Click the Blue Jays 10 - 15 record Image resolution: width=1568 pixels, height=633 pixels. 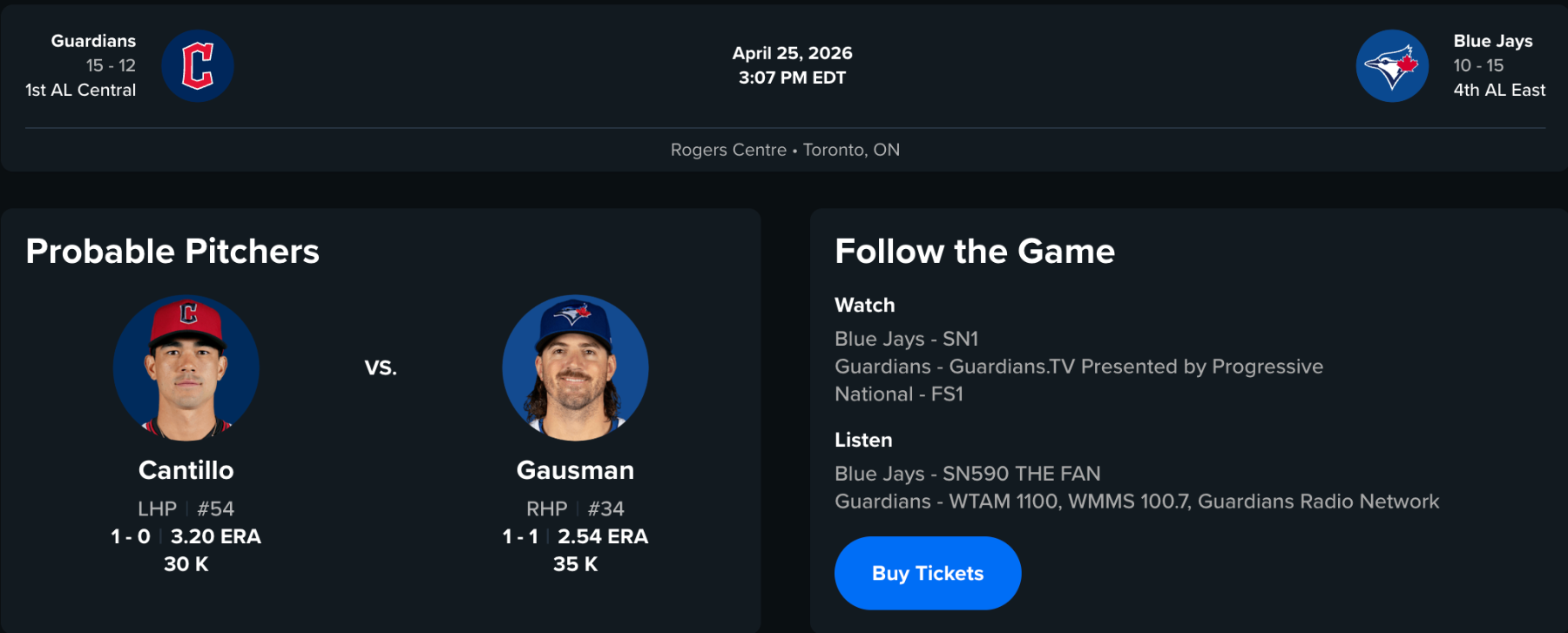1478,65
